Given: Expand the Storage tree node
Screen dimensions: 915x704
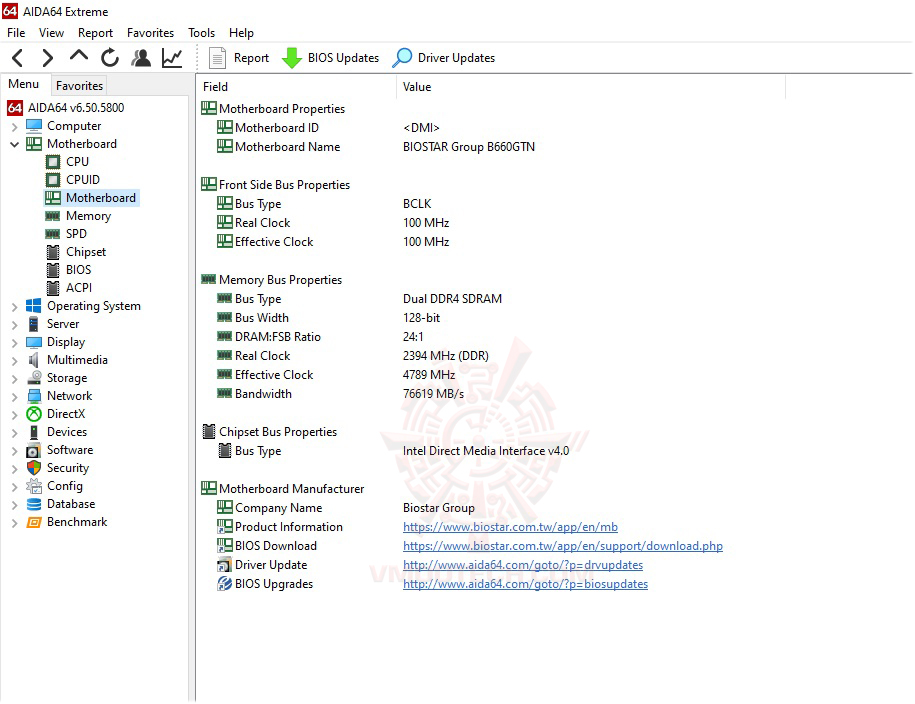Looking at the screenshot, I should [x=15, y=378].
